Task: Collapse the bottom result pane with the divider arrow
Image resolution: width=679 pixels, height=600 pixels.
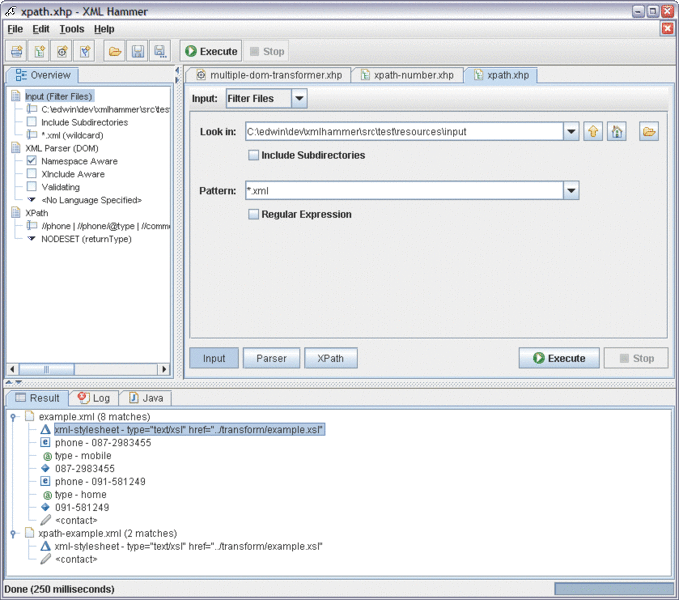Action: pos(19,382)
